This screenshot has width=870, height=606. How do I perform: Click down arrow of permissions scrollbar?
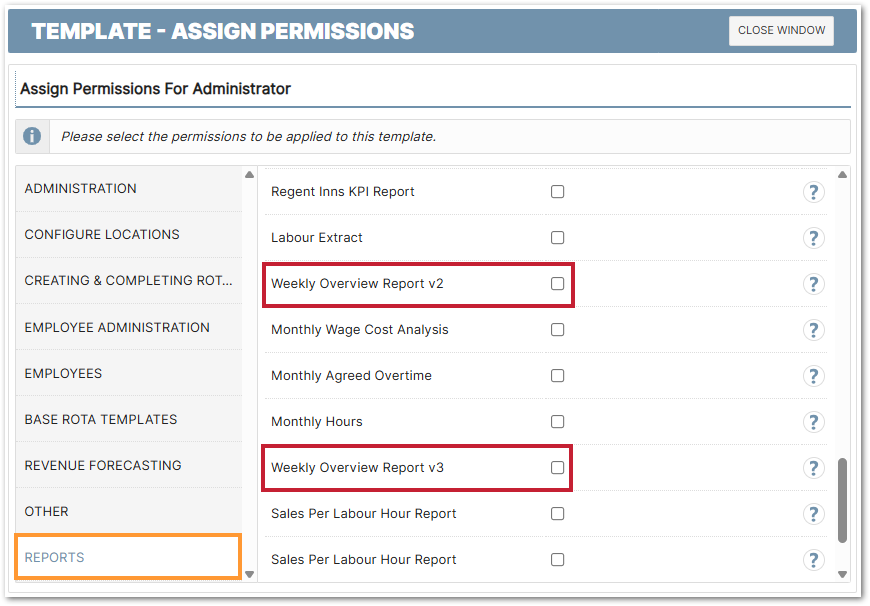point(842,574)
